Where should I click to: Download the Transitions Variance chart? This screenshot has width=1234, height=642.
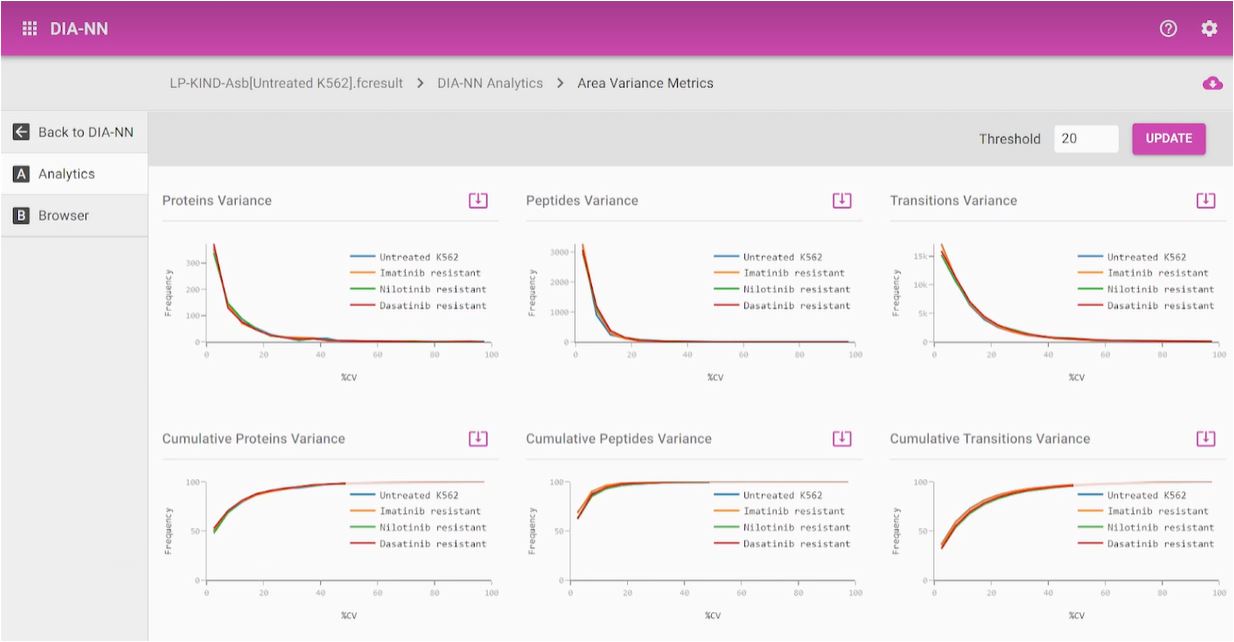[x=1206, y=200]
